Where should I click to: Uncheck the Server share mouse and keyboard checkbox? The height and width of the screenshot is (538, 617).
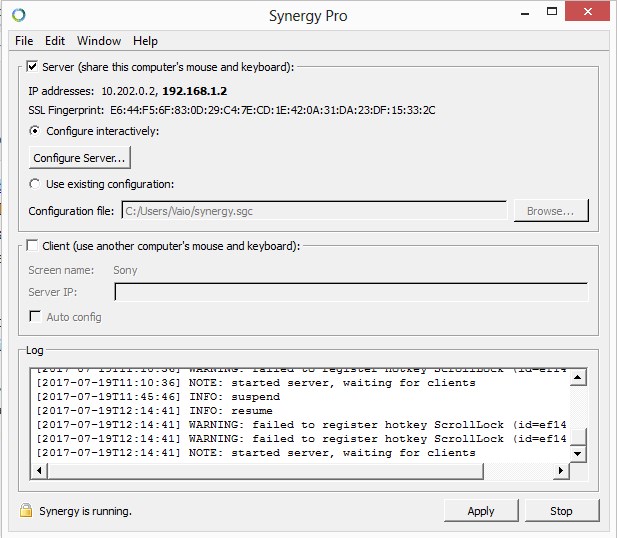tap(32, 67)
